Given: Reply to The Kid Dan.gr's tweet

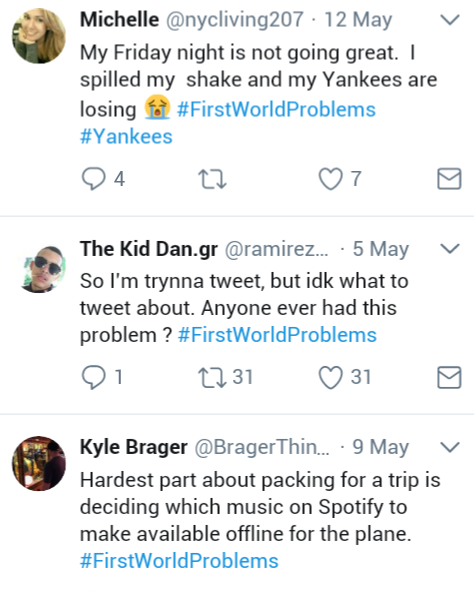Looking at the screenshot, I should point(94,377).
